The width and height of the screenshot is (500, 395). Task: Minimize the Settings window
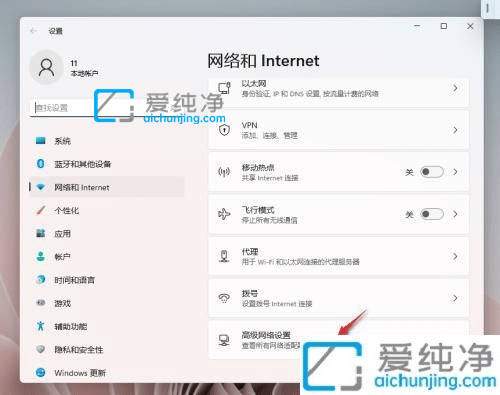click(417, 26)
